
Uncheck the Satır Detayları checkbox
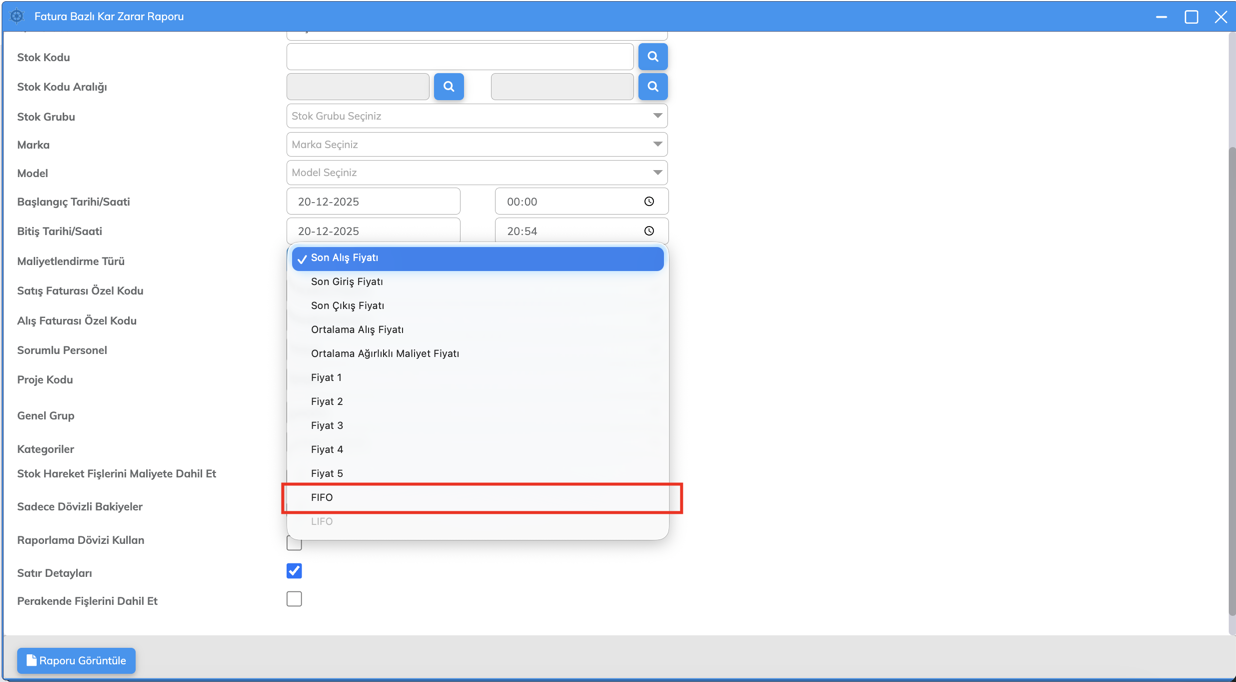(x=294, y=571)
